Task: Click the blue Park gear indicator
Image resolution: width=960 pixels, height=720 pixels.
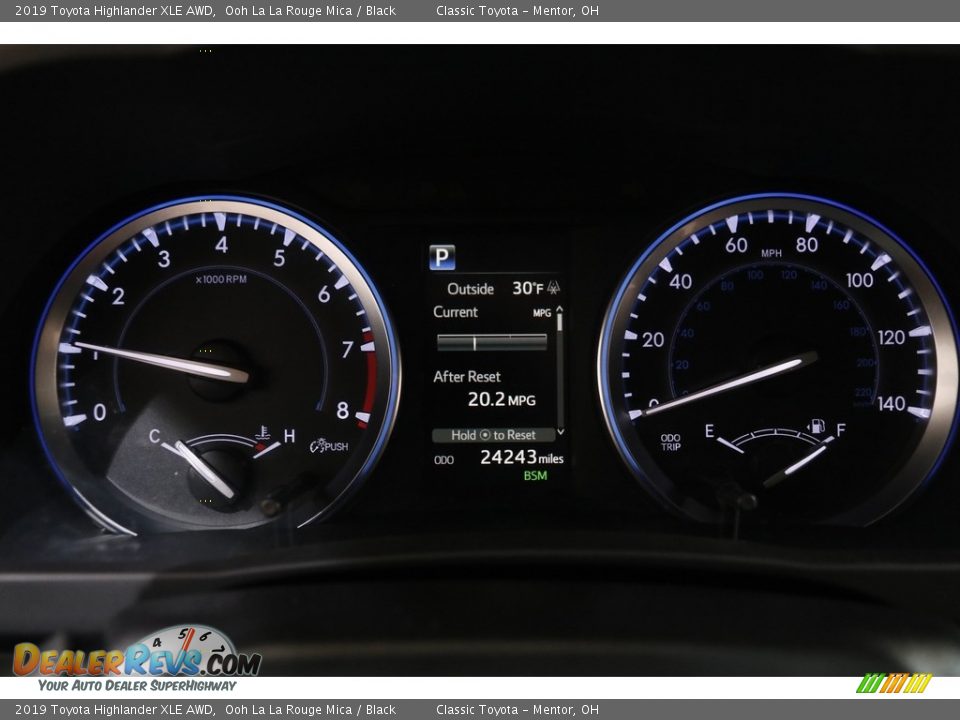Action: (x=442, y=257)
